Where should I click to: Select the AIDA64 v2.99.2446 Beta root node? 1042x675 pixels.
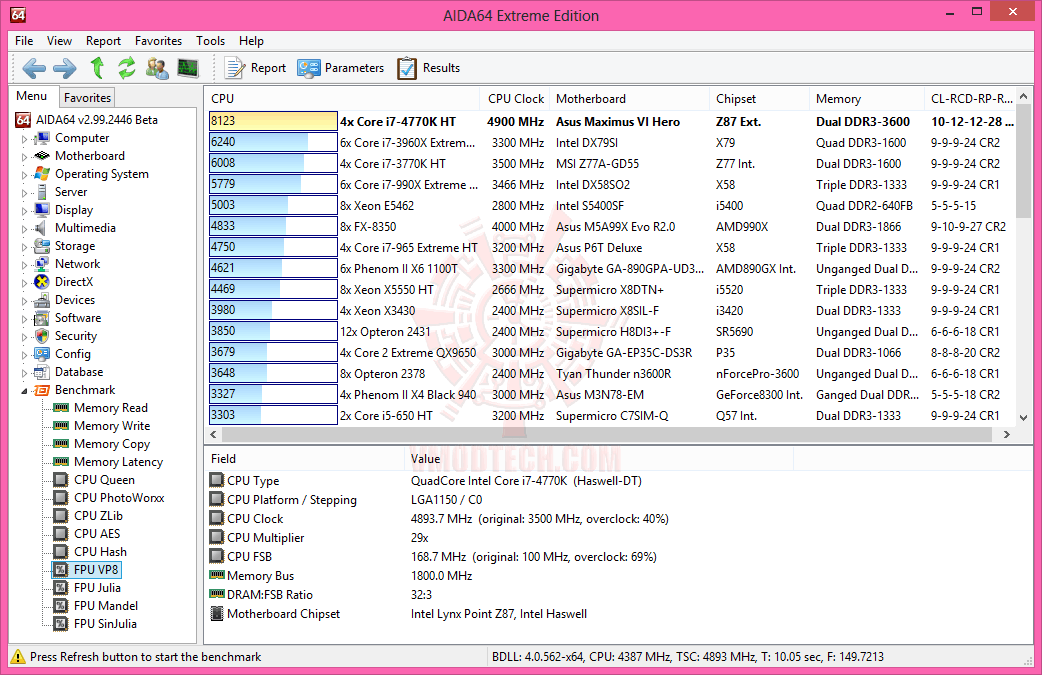[x=96, y=120]
